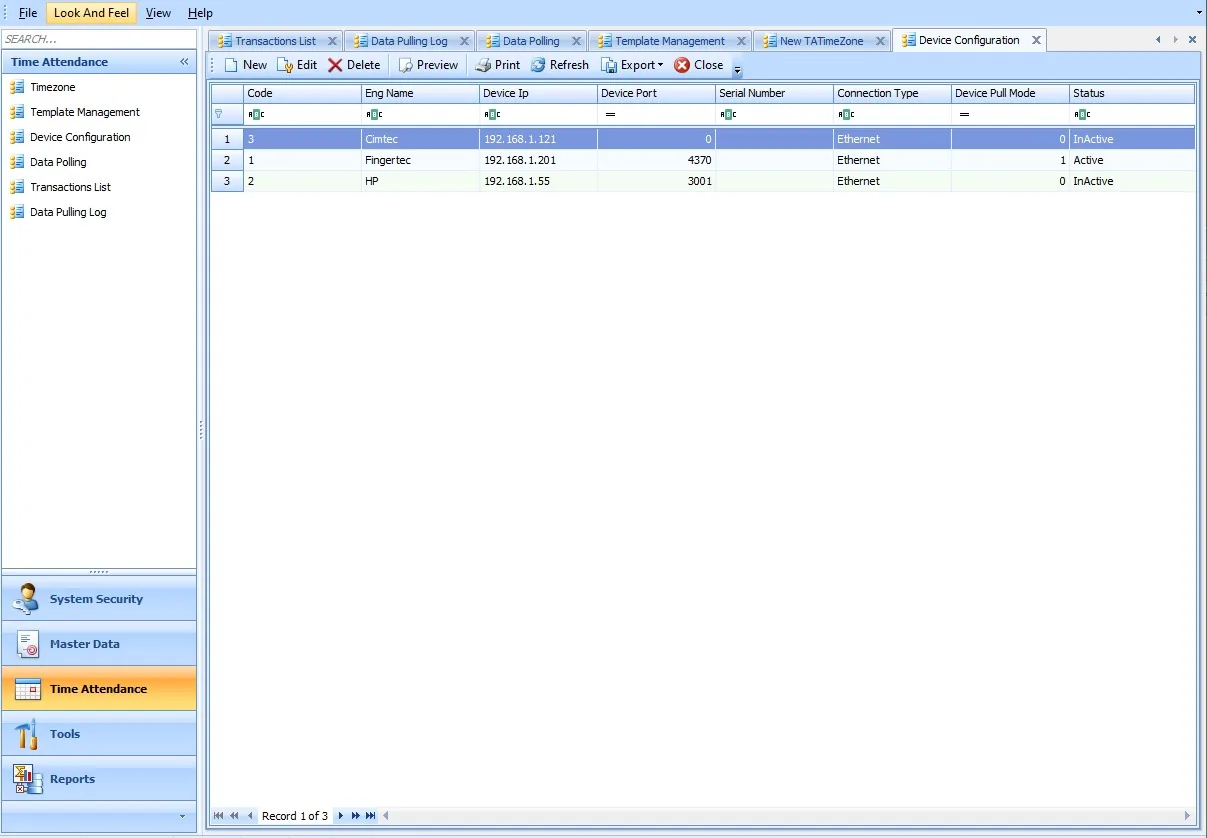
Task: Switch to the Template Management tab
Action: coord(669,41)
